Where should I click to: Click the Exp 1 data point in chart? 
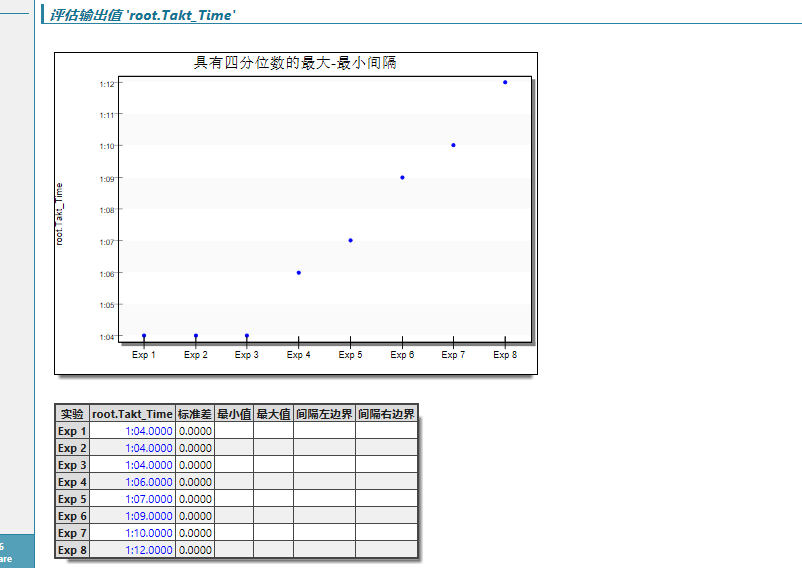144,336
